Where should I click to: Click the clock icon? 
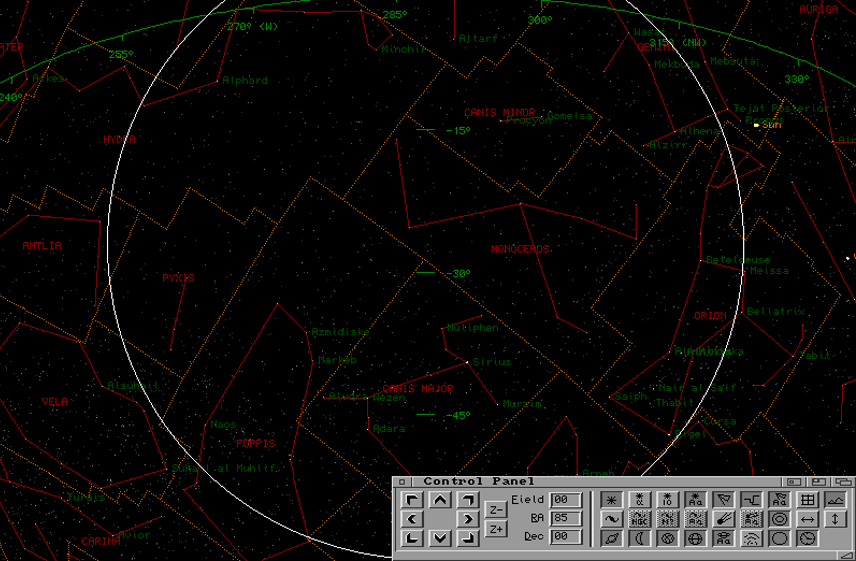(808, 539)
